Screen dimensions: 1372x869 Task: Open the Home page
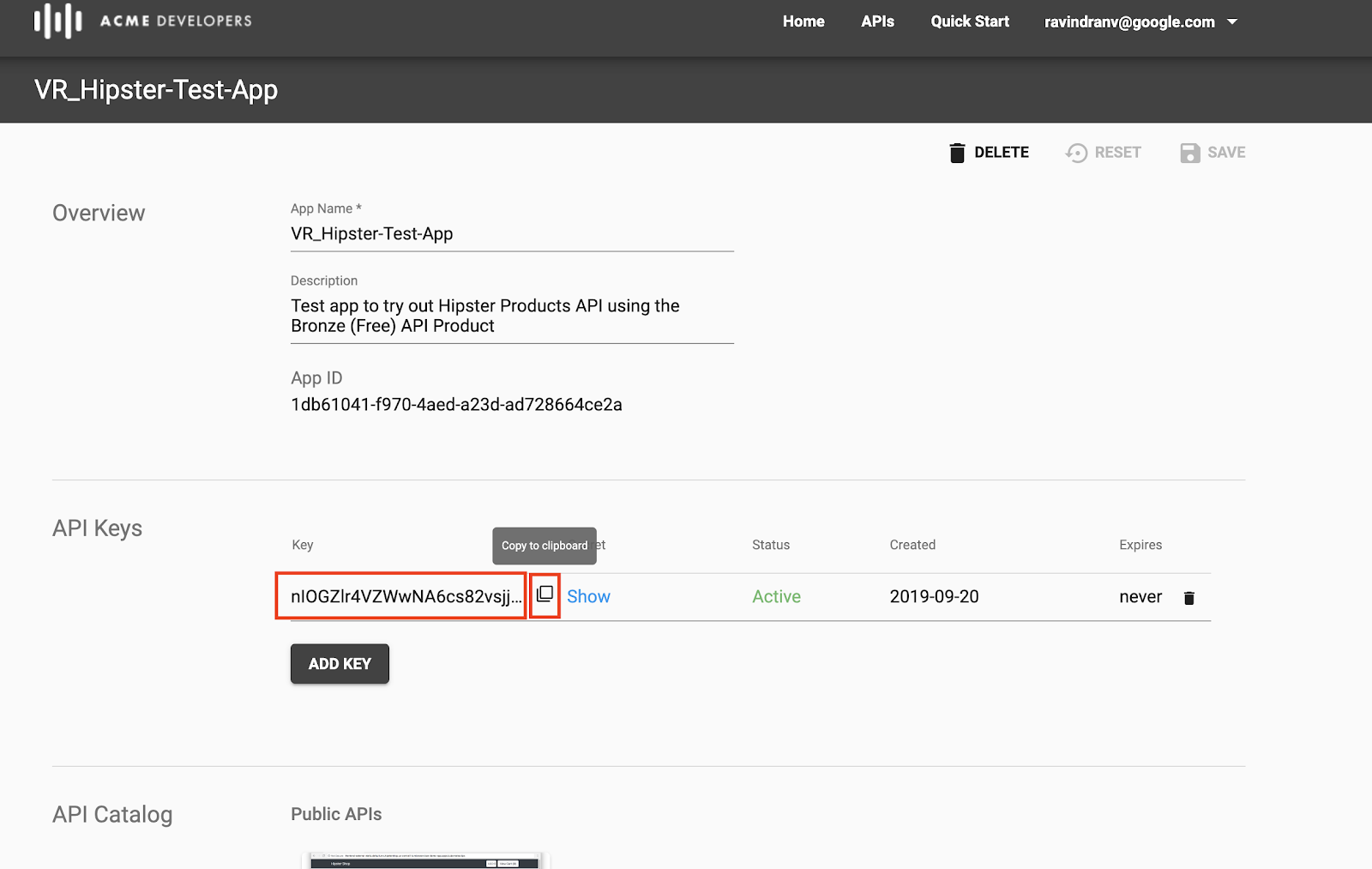click(x=803, y=21)
